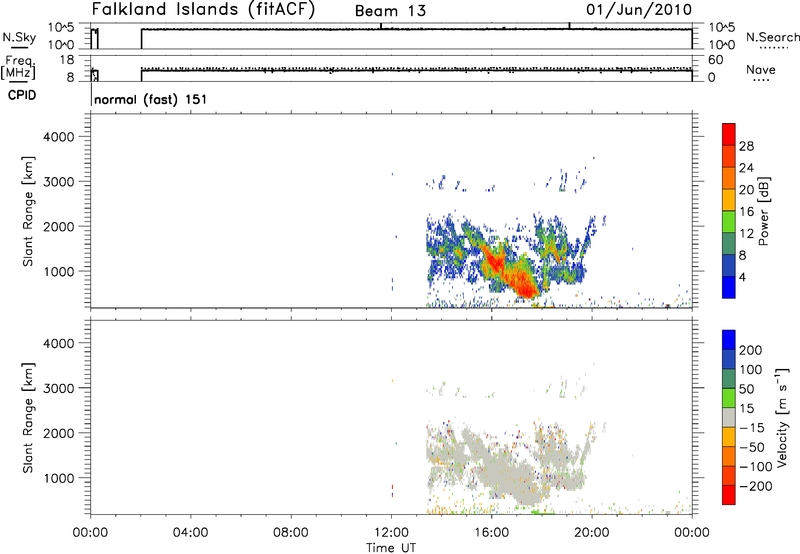Click "Slant Range [km]" label of the power panel
Viewport: 800px width, 554px height.
click(x=28, y=211)
